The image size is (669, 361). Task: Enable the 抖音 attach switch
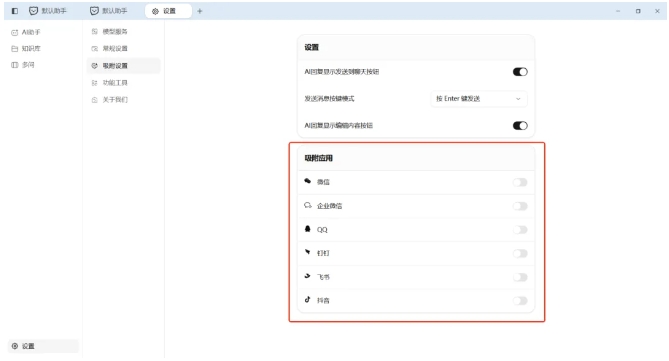[x=520, y=301]
